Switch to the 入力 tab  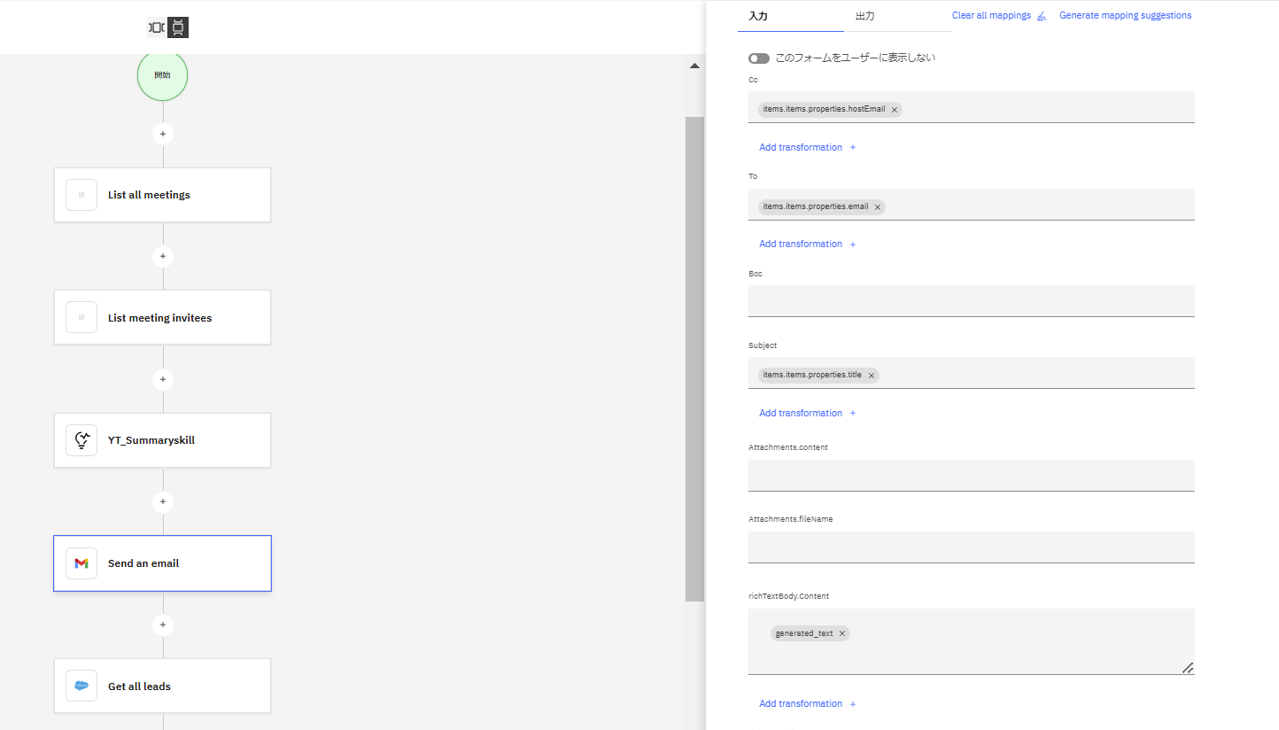[x=758, y=16]
